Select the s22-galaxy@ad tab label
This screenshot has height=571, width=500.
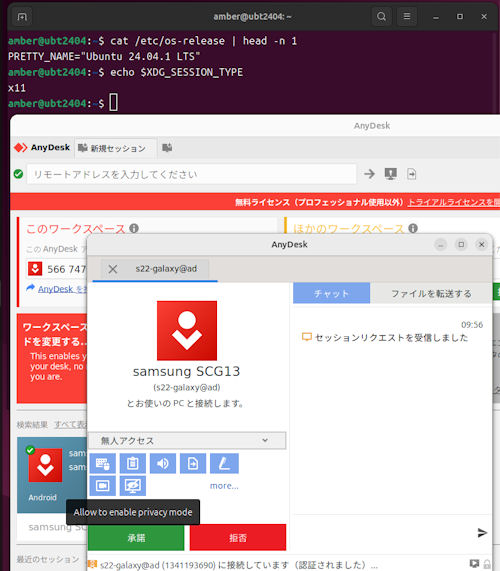pyautogui.click(x=166, y=269)
